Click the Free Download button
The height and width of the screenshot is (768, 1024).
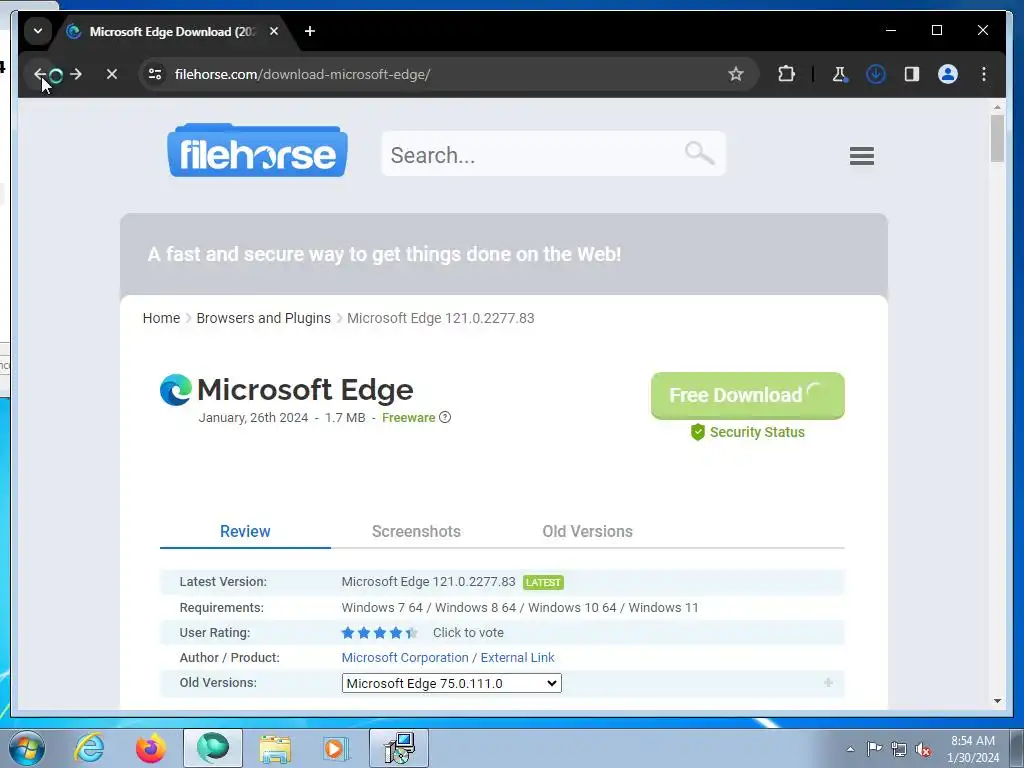[748, 396]
